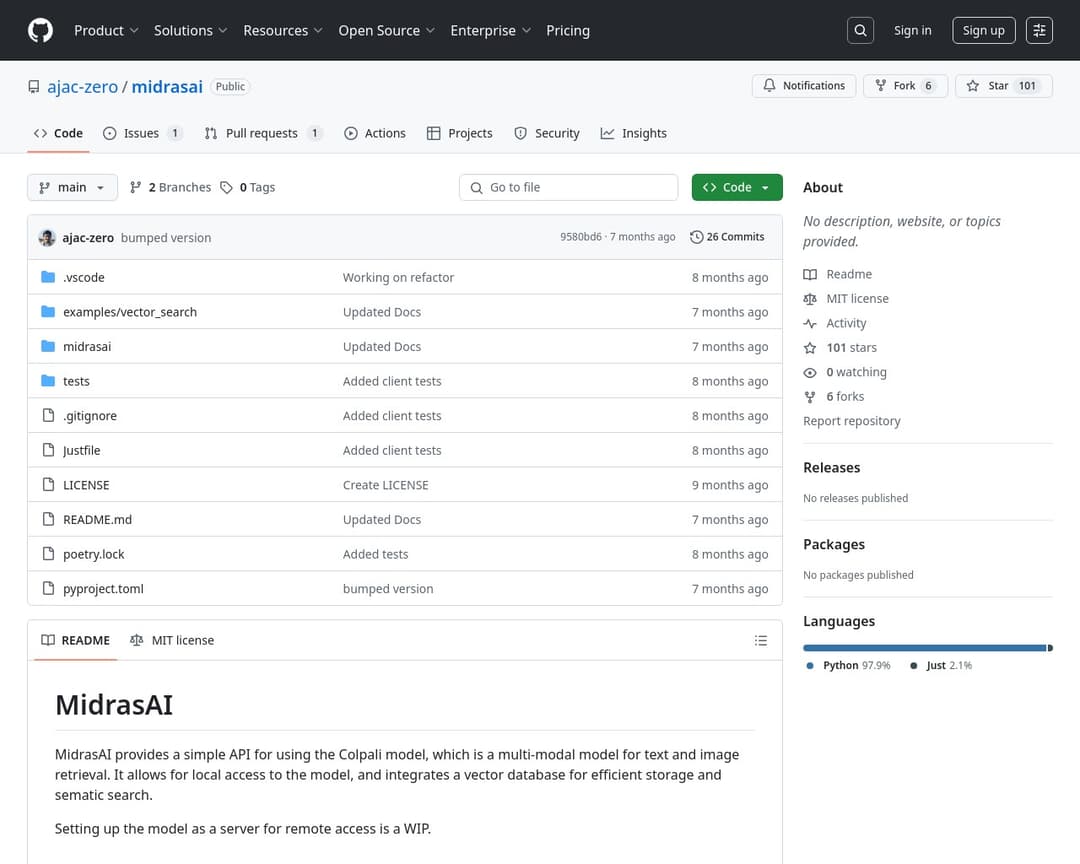Click the midrasai folder icon

[x=48, y=346]
